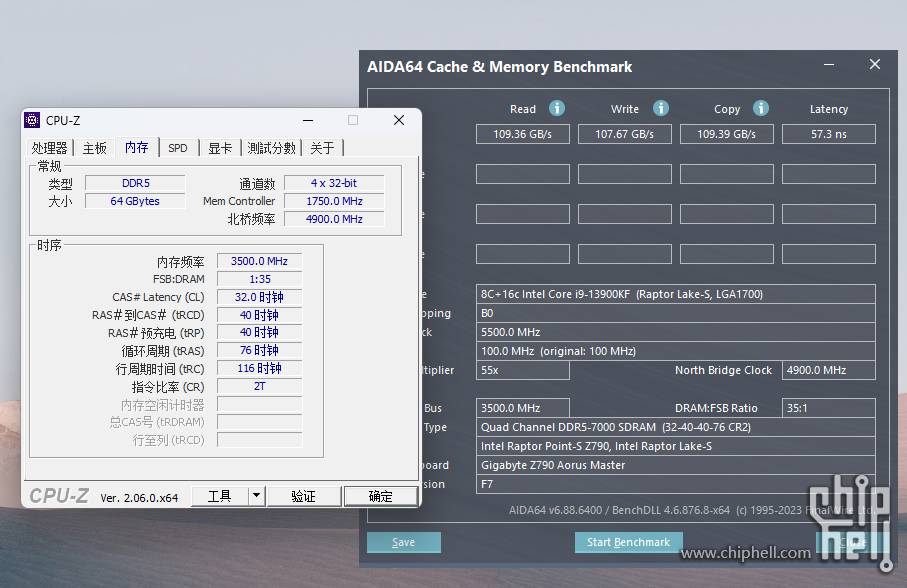Viewport: 907px width, 588px height.
Task: Click the FSB:DRAM 1:35 value
Action: (260, 279)
